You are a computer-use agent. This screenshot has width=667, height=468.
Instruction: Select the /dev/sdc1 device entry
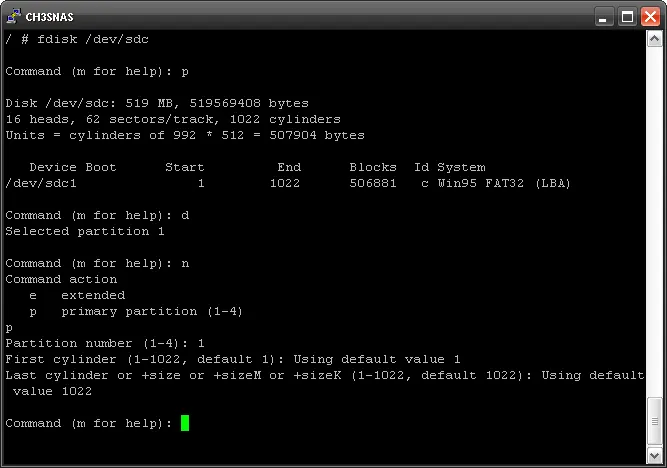point(41,183)
